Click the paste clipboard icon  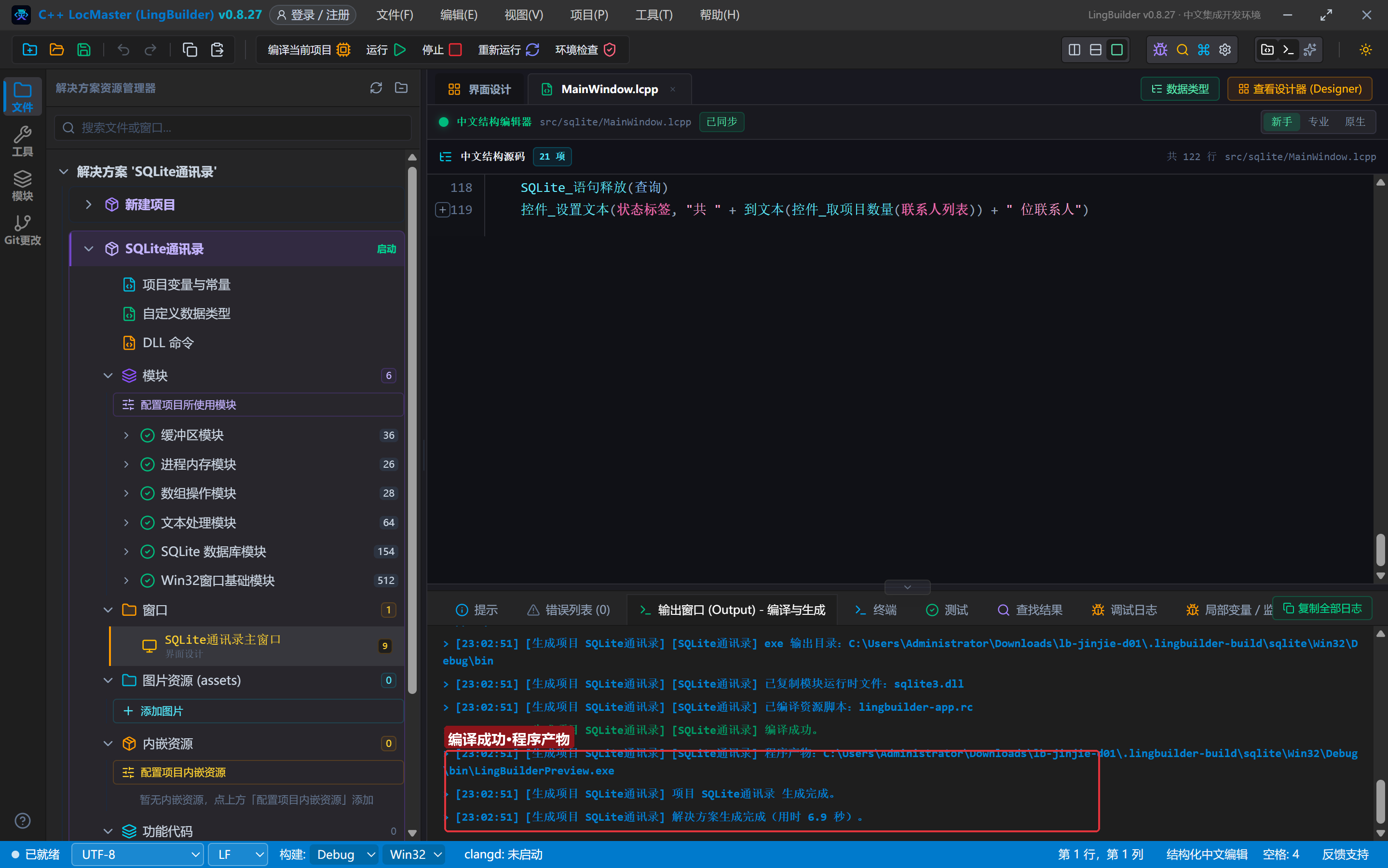coord(217,50)
